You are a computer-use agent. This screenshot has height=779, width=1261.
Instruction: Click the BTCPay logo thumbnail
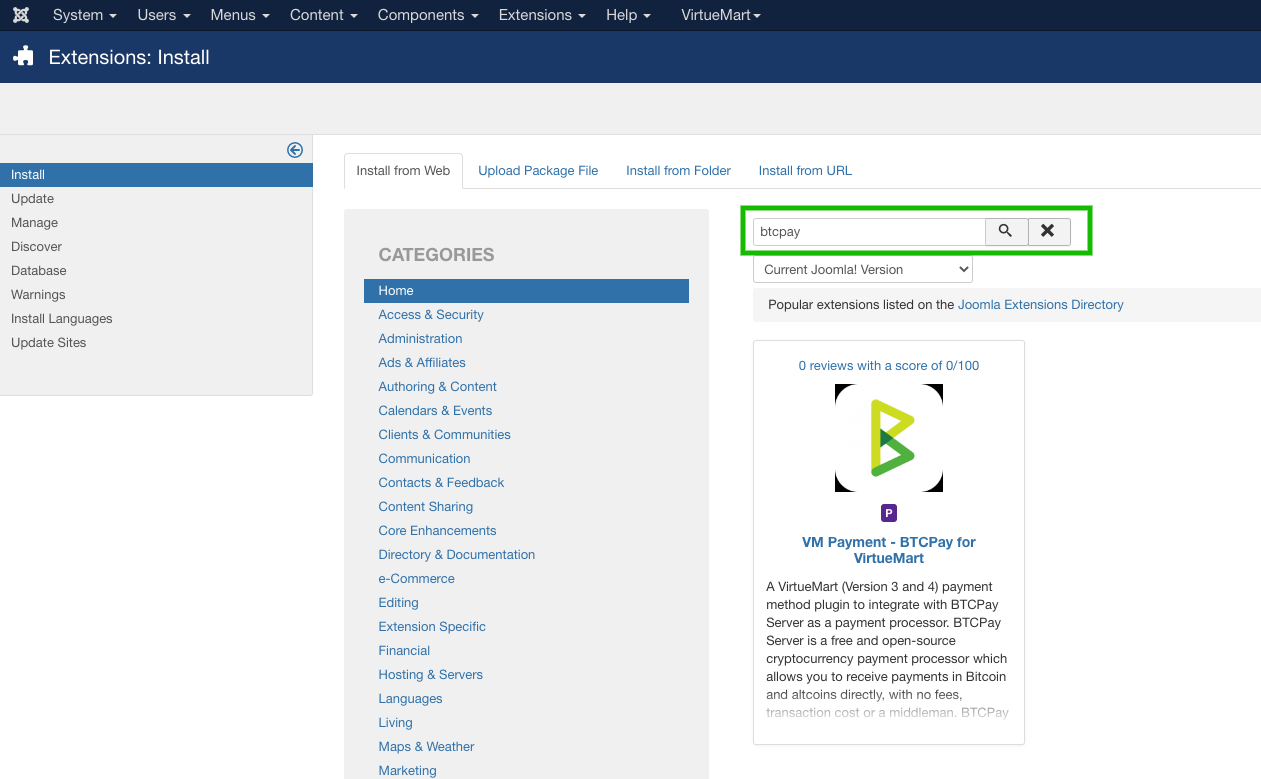pyautogui.click(x=888, y=438)
